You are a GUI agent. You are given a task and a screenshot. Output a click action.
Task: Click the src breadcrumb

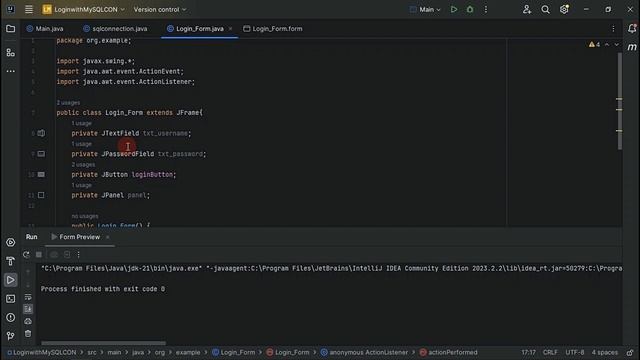click(x=92, y=352)
